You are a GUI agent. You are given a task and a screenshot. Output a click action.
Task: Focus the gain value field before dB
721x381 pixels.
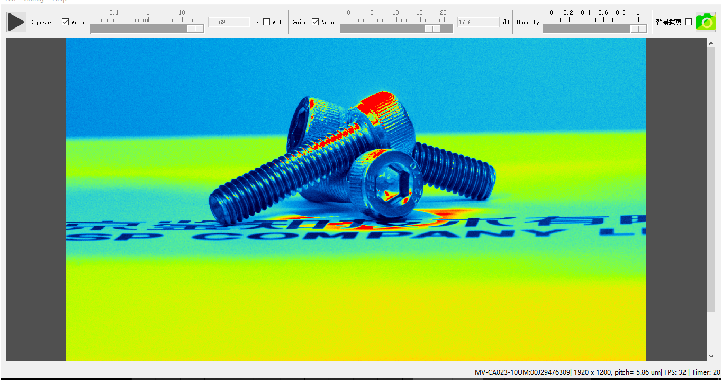point(478,22)
